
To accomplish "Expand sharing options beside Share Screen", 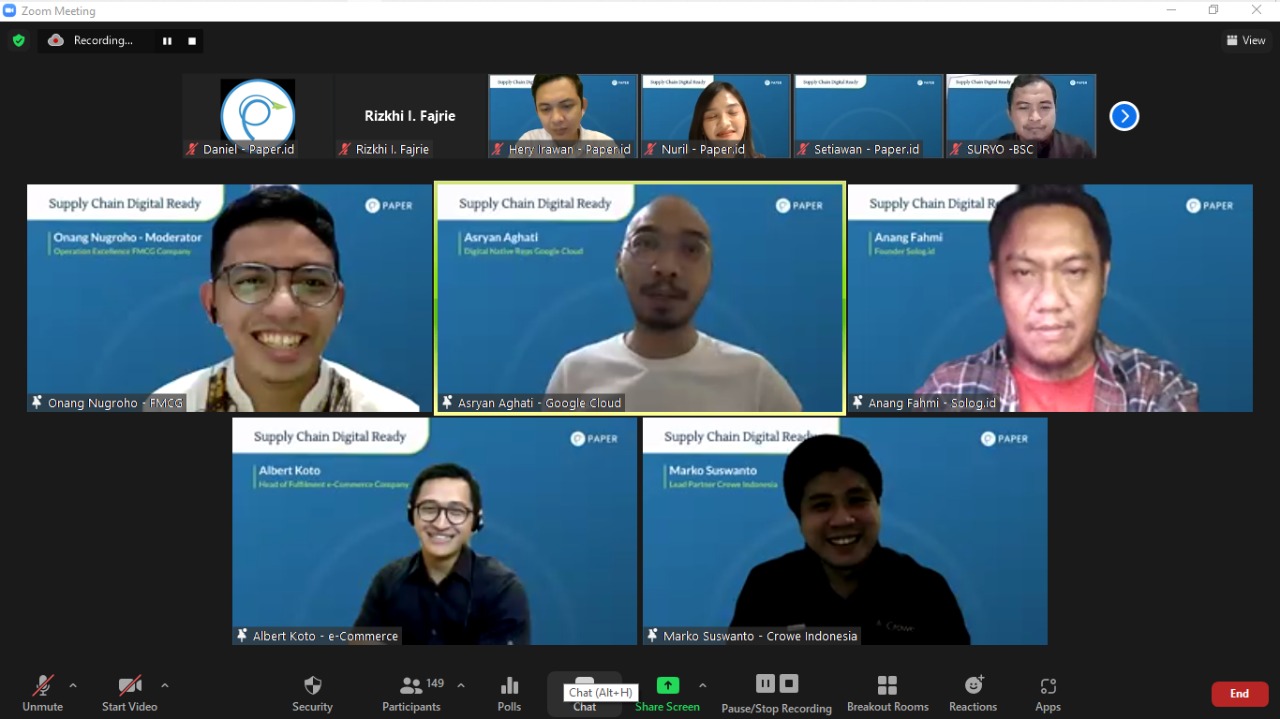I will tap(703, 688).
